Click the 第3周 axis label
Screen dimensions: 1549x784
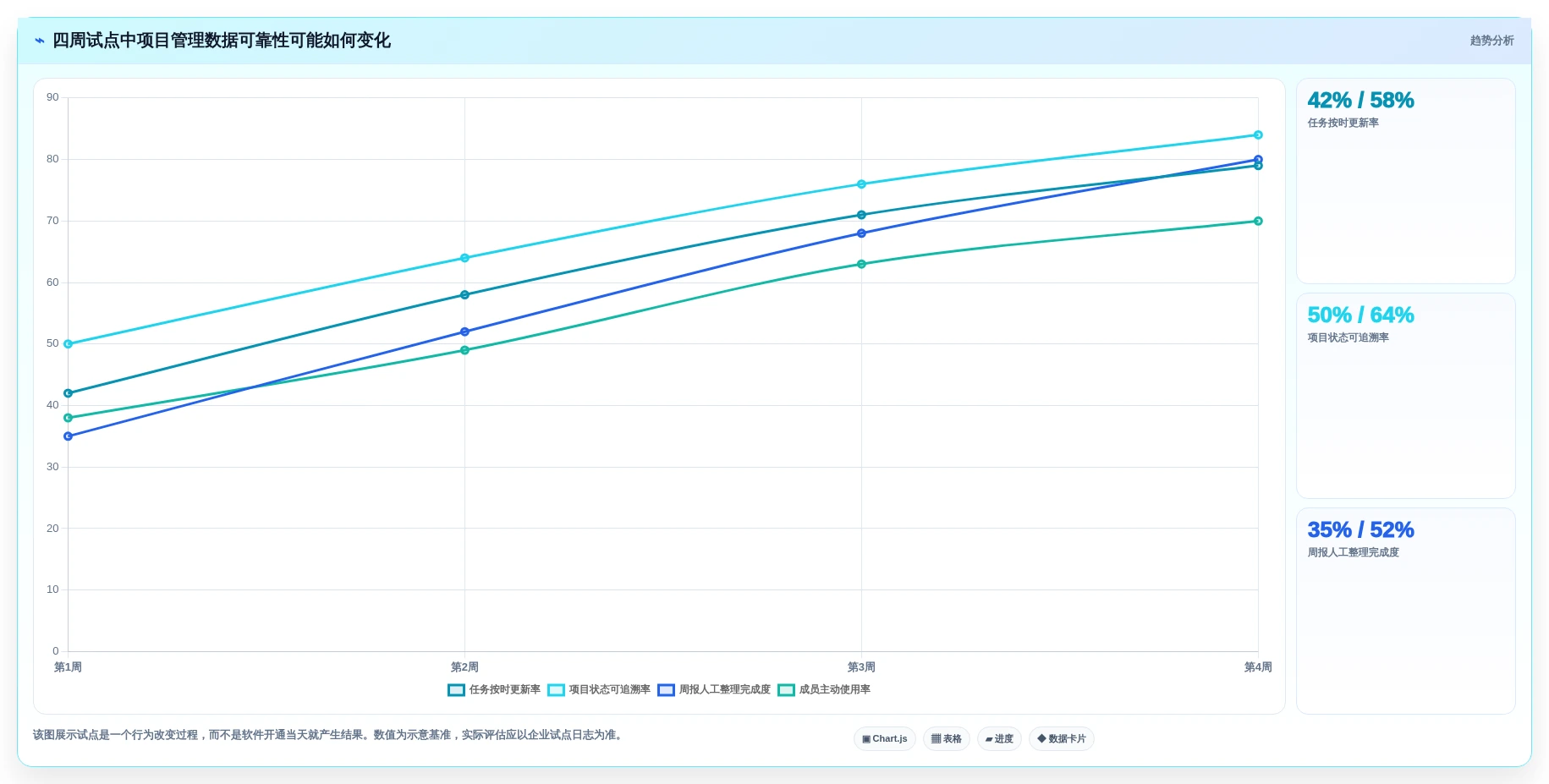coord(861,667)
